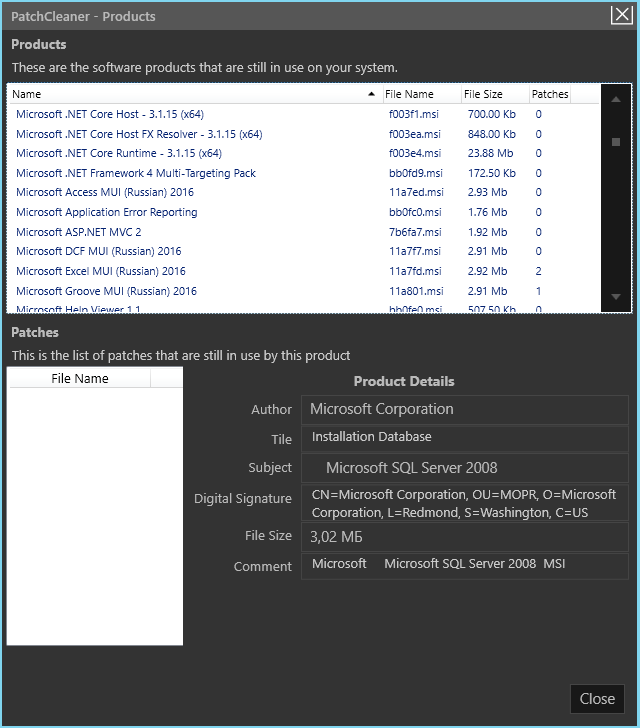Click the 848.00 Kb file size cell
Viewport: 640px width, 728px height.
tap(491, 134)
